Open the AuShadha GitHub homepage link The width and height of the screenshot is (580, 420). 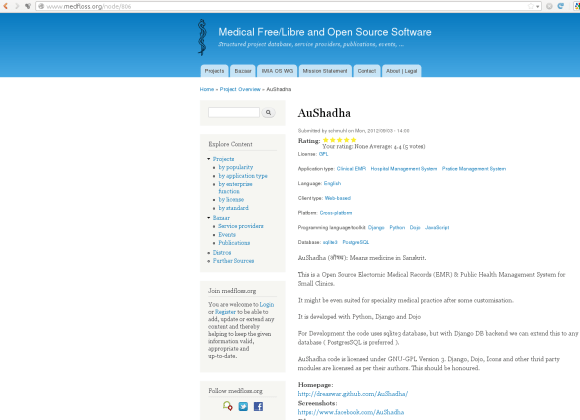[x=353, y=394]
